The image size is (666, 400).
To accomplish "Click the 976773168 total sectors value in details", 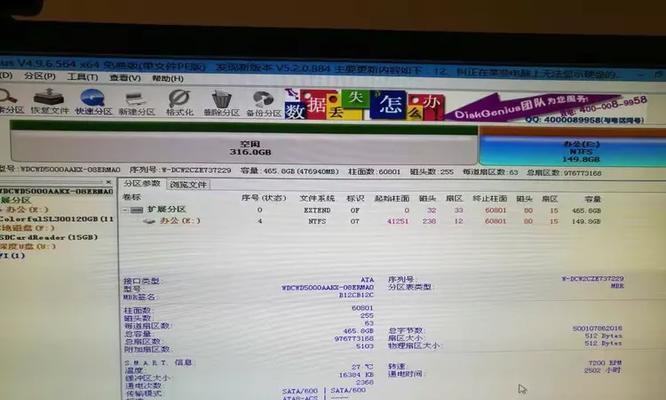I will point(354,338).
